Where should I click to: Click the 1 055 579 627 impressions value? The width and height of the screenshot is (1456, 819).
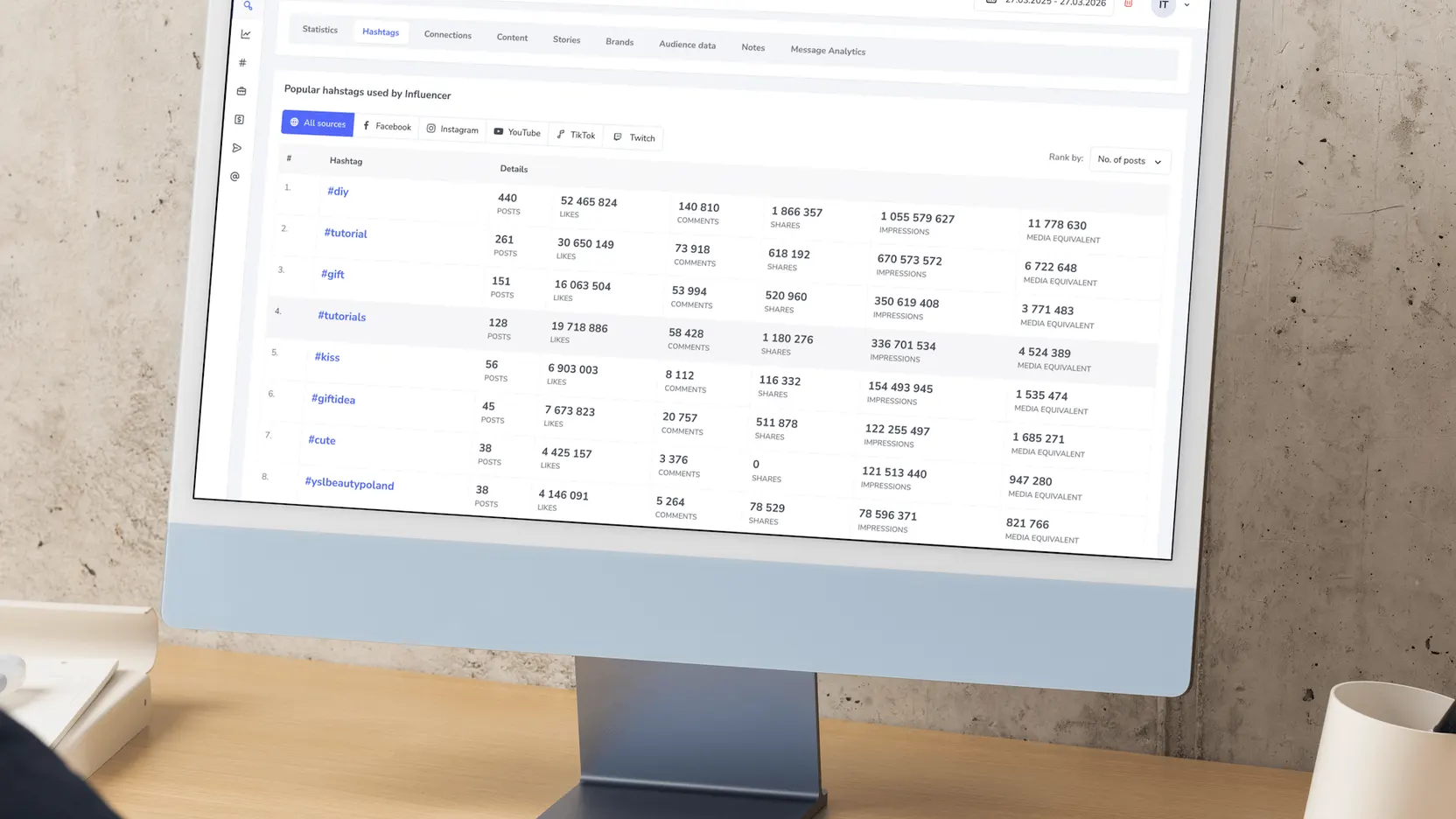click(918, 217)
